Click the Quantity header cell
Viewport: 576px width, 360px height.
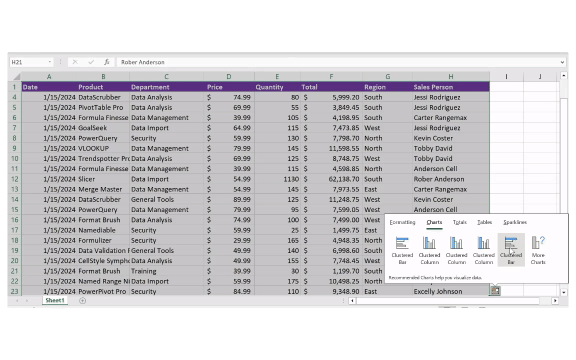(x=278, y=87)
